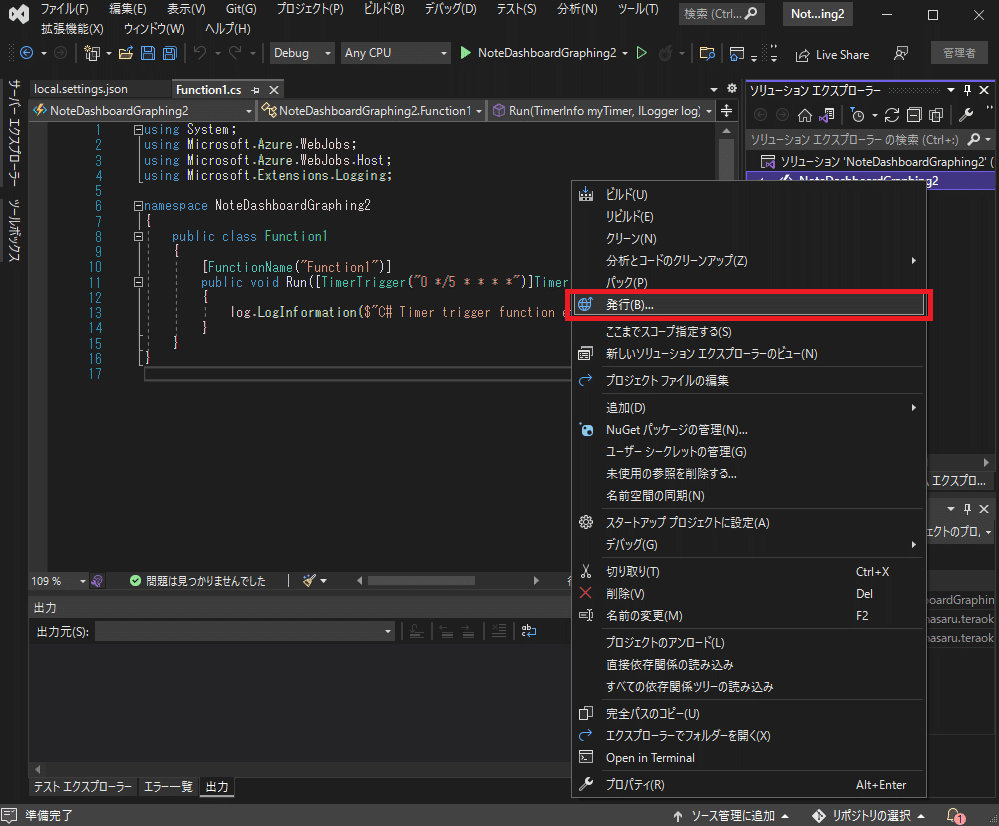The width and height of the screenshot is (999, 826).
Task: Click the split editor icon beside the Run member dropdown
Action: (726, 111)
